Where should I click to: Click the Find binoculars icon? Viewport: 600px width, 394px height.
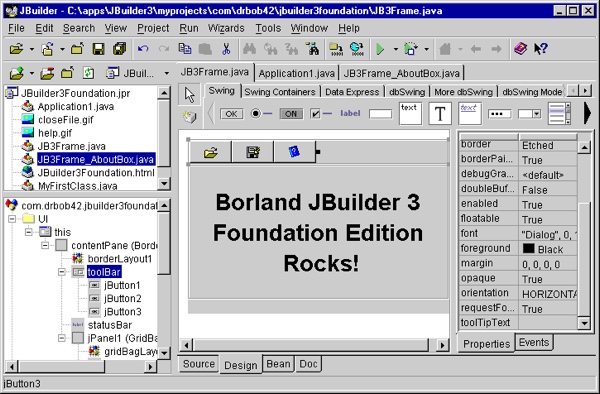249,49
